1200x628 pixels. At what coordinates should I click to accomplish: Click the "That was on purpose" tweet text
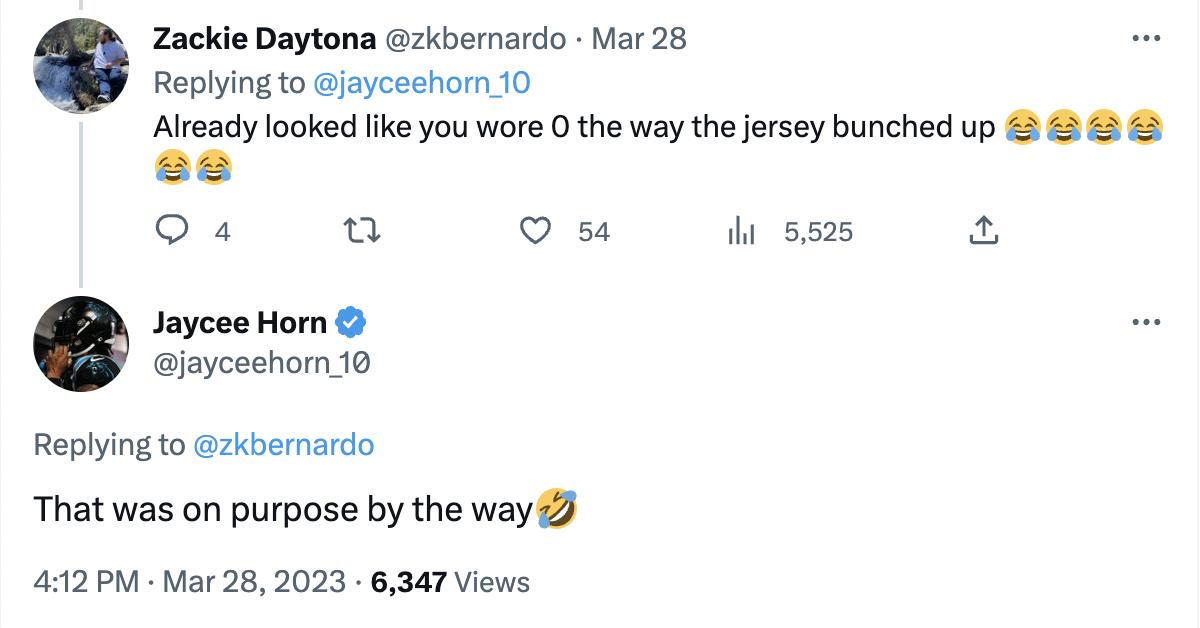(x=282, y=510)
